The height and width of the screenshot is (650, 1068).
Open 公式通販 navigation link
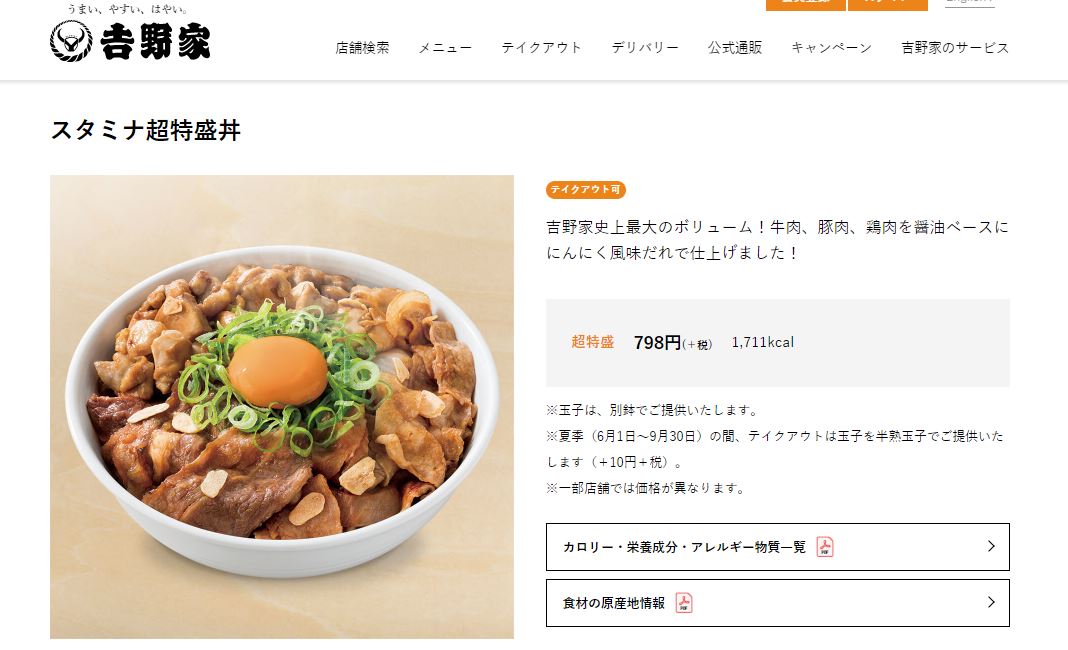tap(735, 48)
